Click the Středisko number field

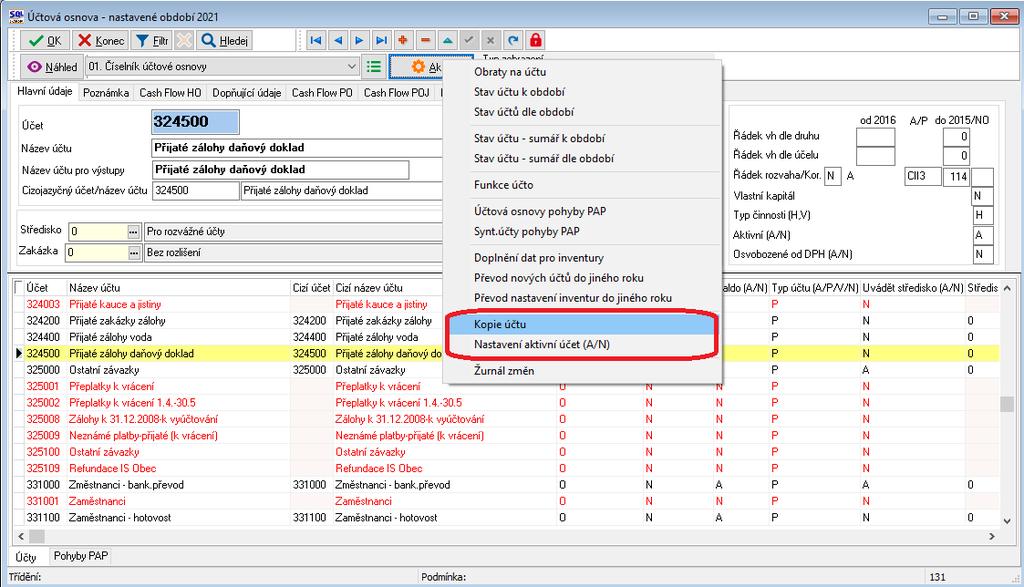click(97, 232)
